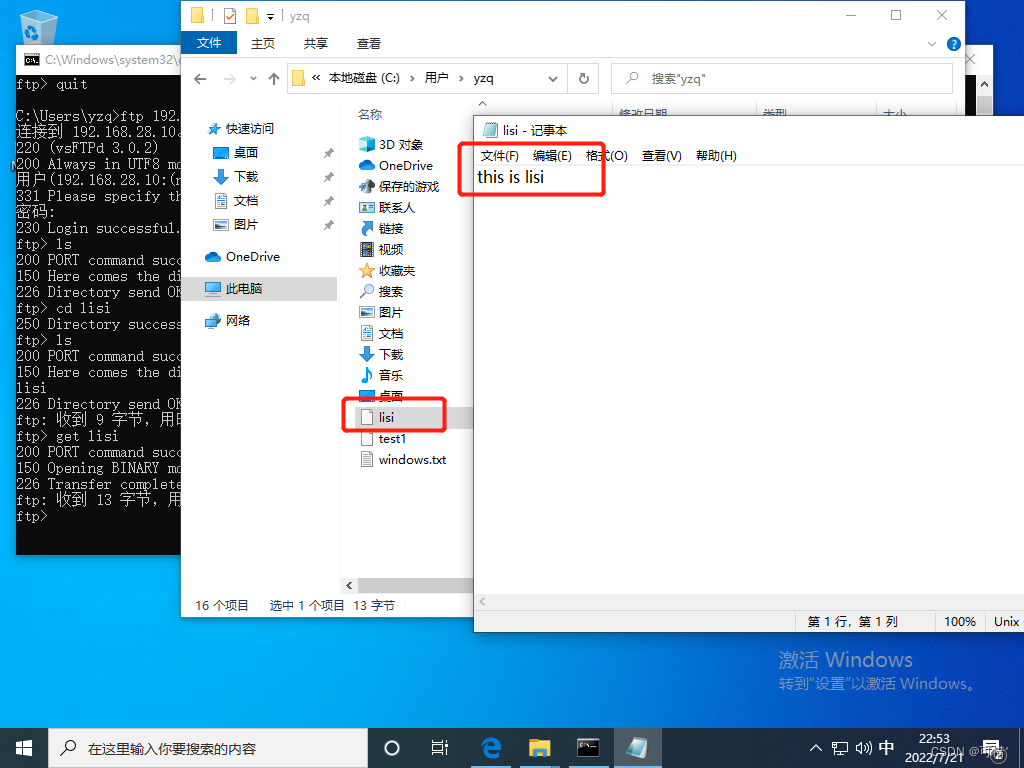Click the Notepad Help menu 帮助(H)

713,155
